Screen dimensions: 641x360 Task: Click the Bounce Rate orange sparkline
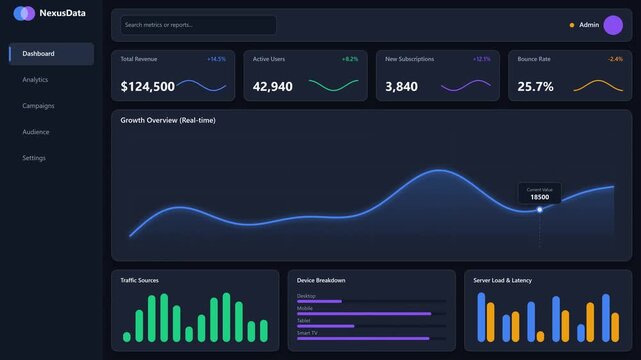click(598, 85)
